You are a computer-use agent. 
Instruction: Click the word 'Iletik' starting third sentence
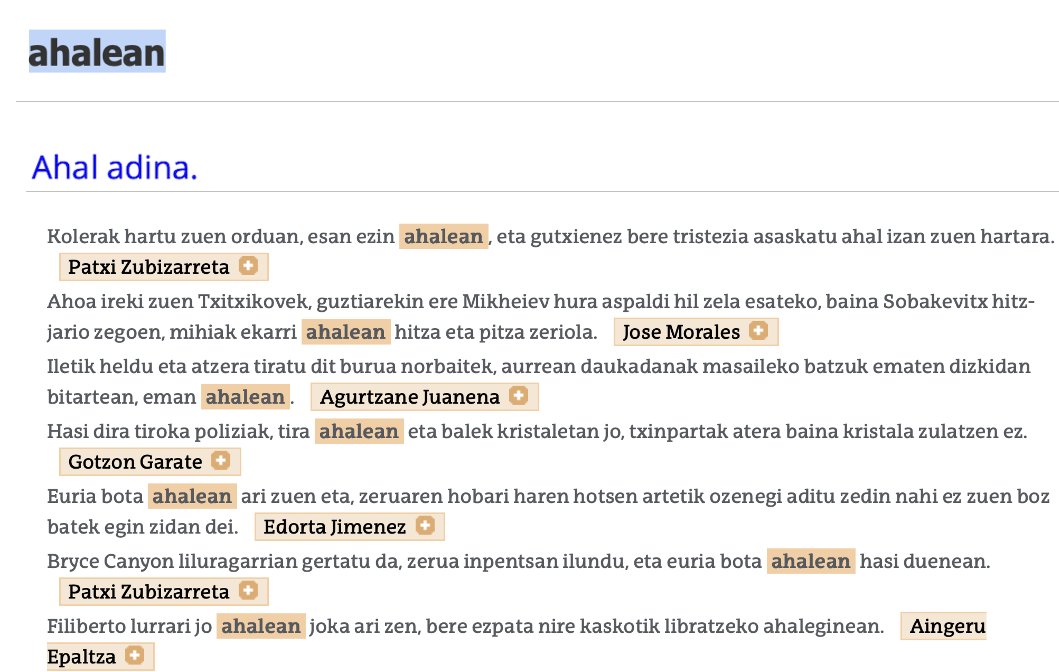tap(71, 366)
